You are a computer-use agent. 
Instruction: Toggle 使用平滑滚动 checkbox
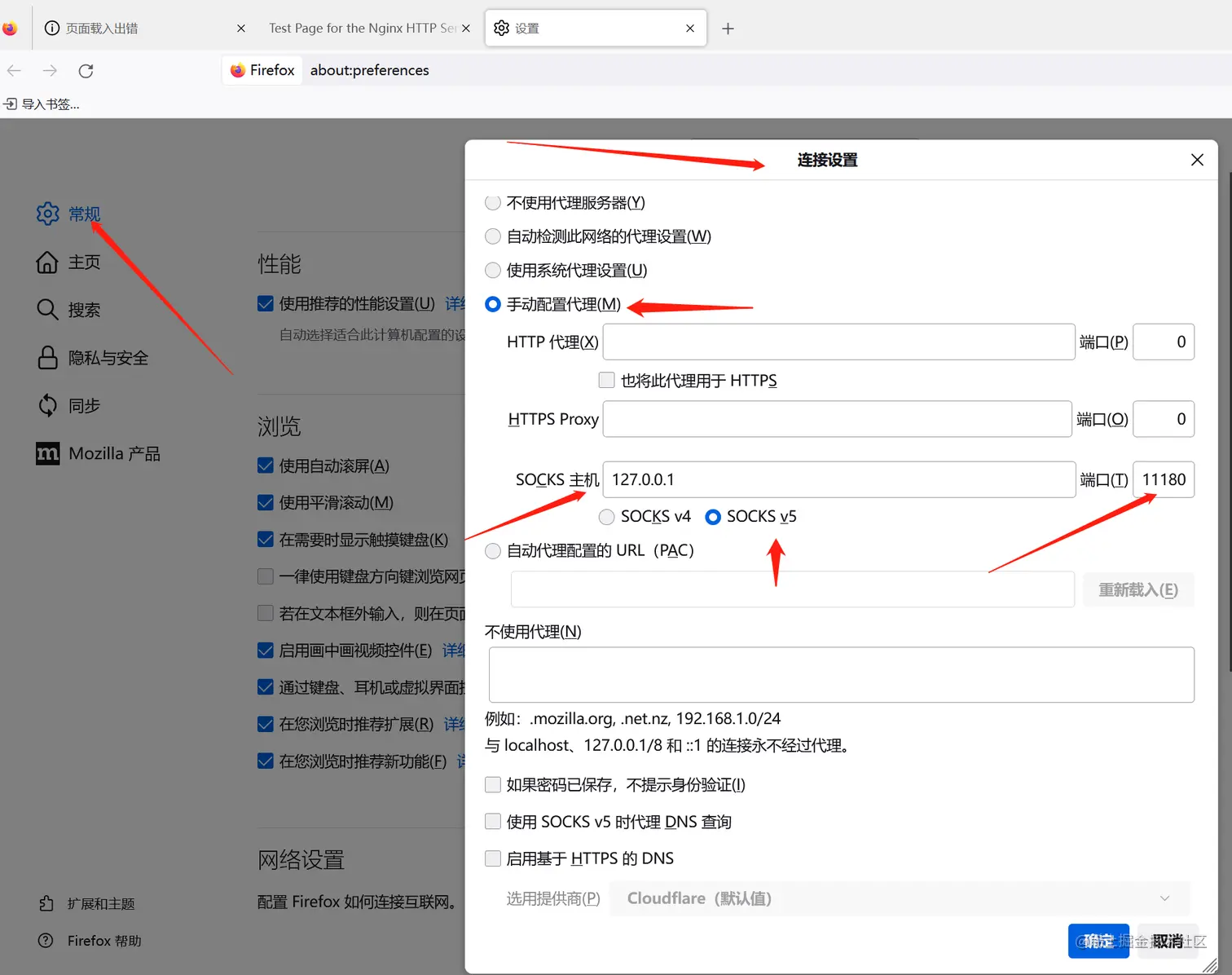click(266, 502)
